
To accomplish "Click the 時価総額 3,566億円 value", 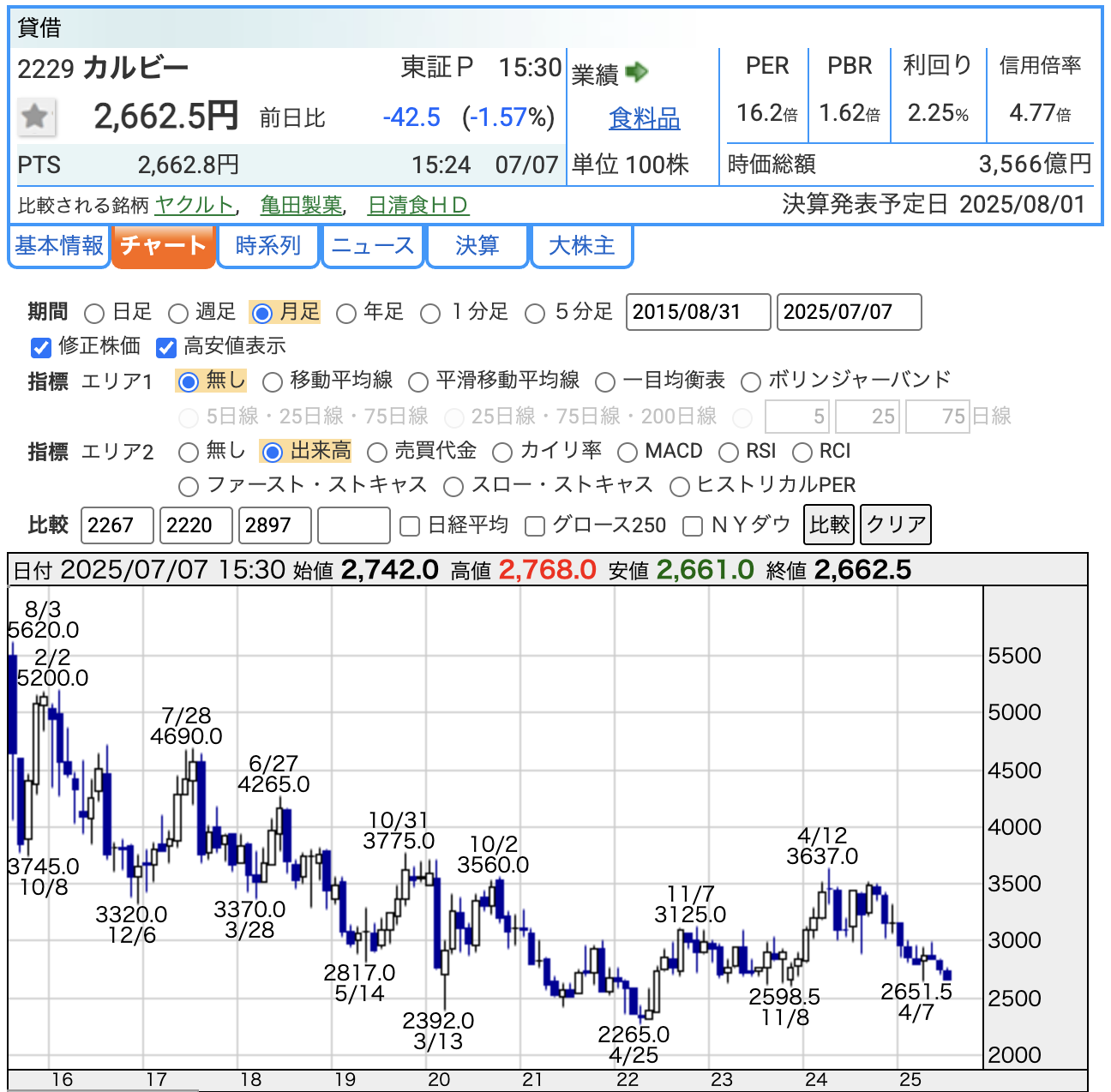I will pyautogui.click(x=1035, y=164).
